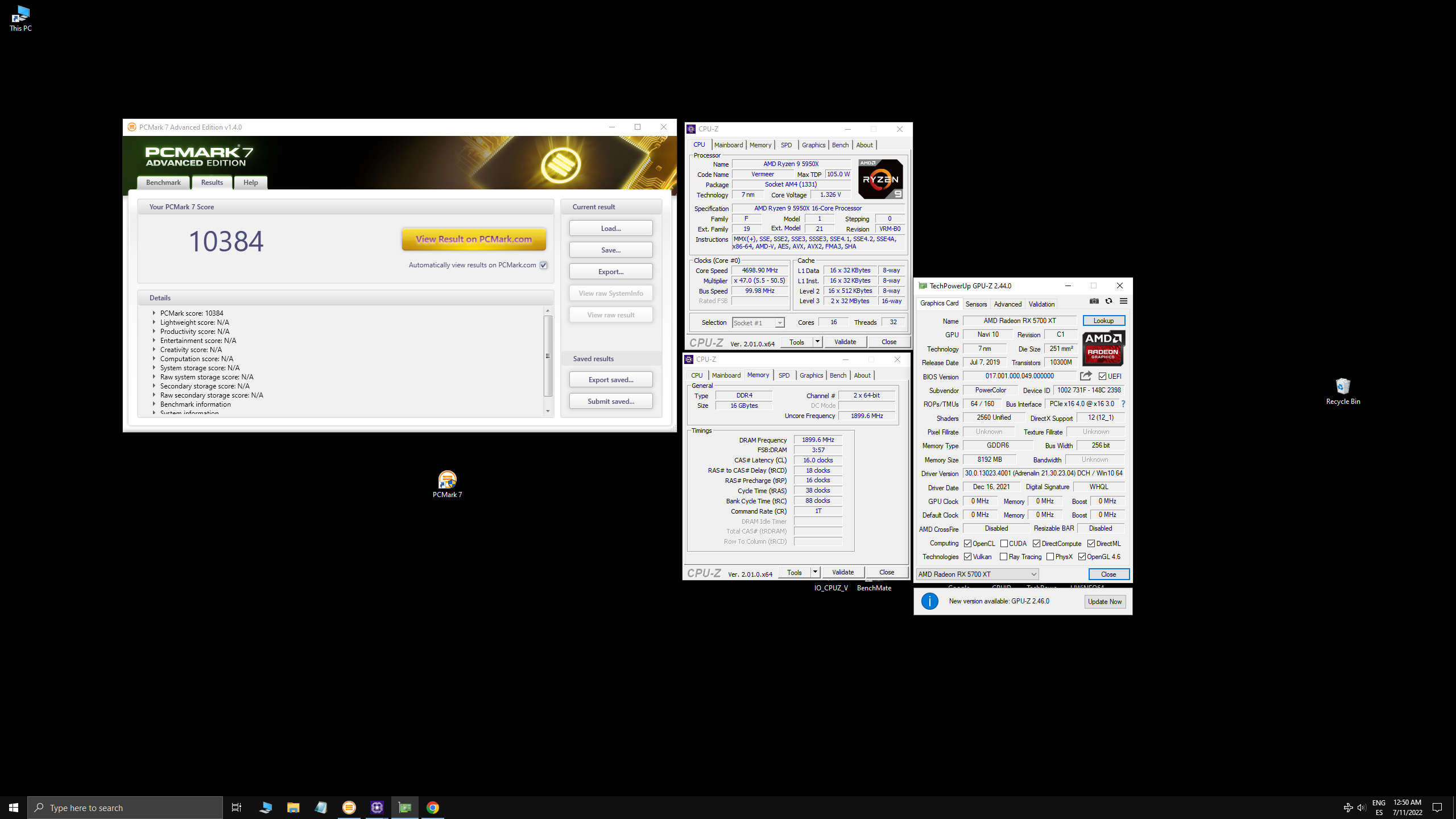Screen dimensions: 1456x819
Task: Expand the PCMark score: 10384 row
Action: pos(154,313)
